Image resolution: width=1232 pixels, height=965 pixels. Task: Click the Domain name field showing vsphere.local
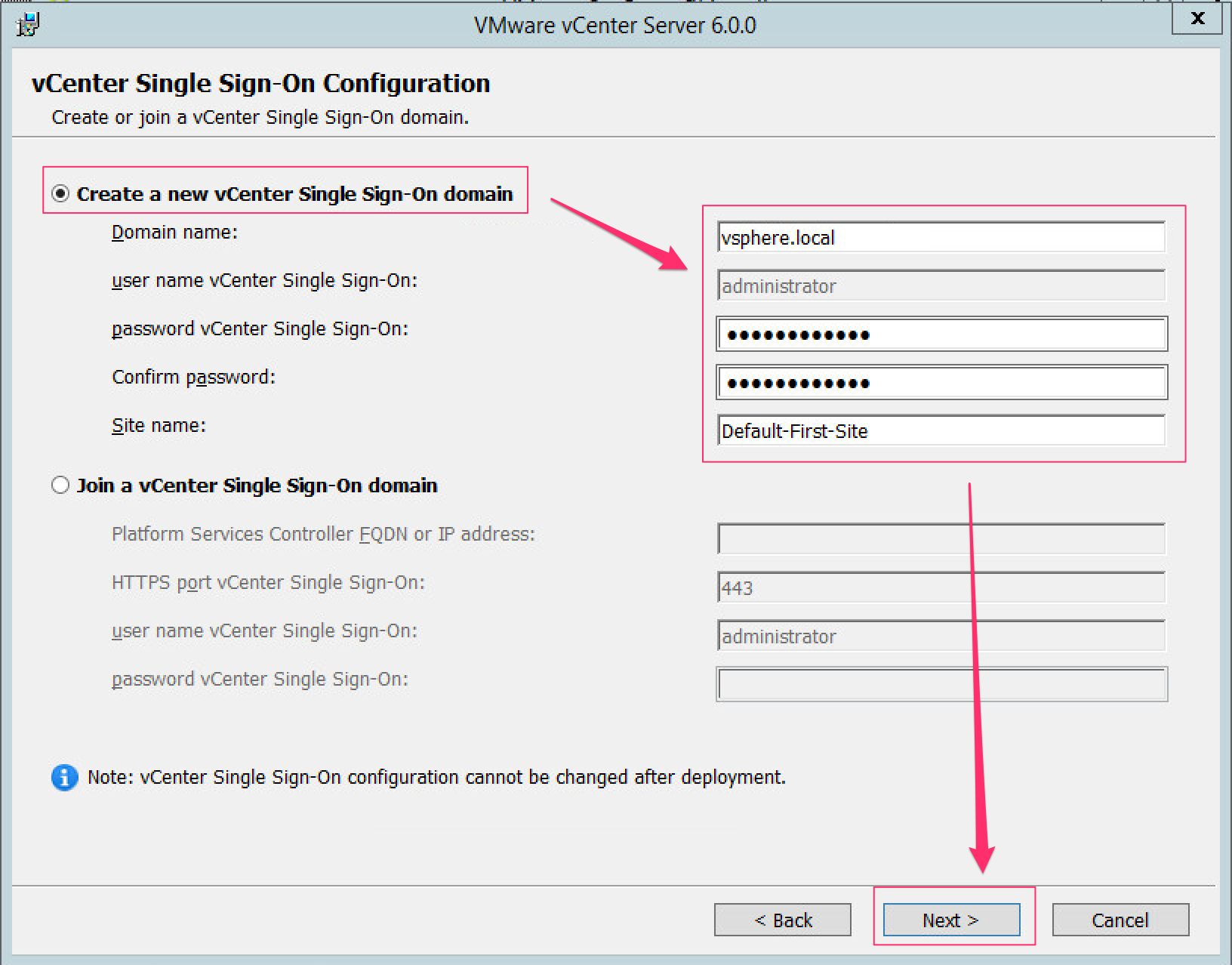[940, 236]
